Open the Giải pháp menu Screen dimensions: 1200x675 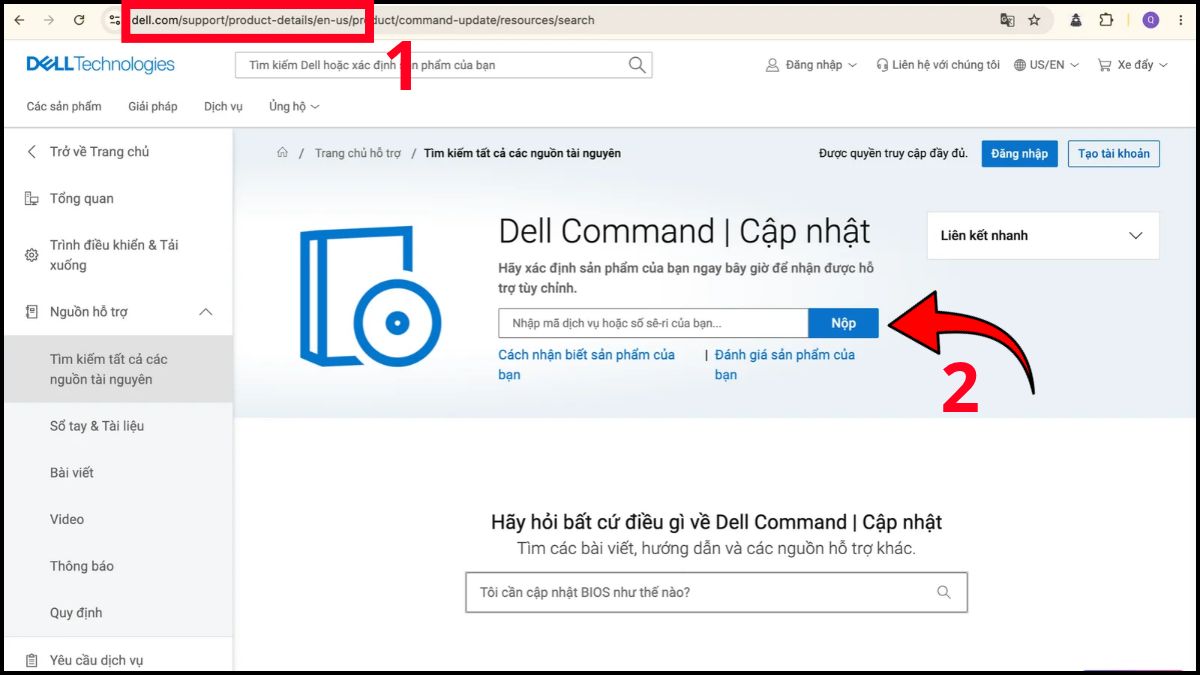pyautogui.click(x=153, y=106)
